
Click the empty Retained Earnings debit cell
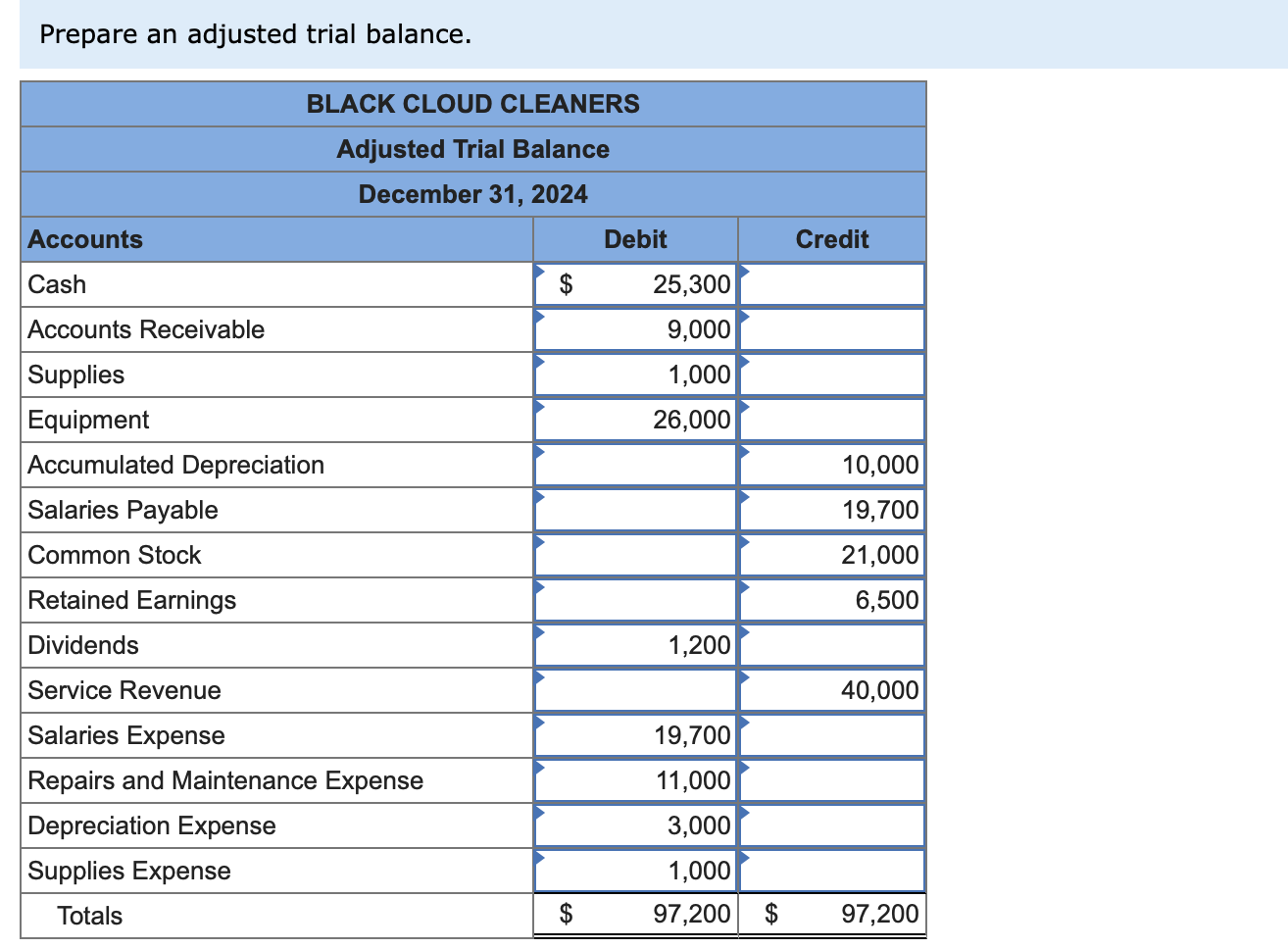tap(635, 600)
